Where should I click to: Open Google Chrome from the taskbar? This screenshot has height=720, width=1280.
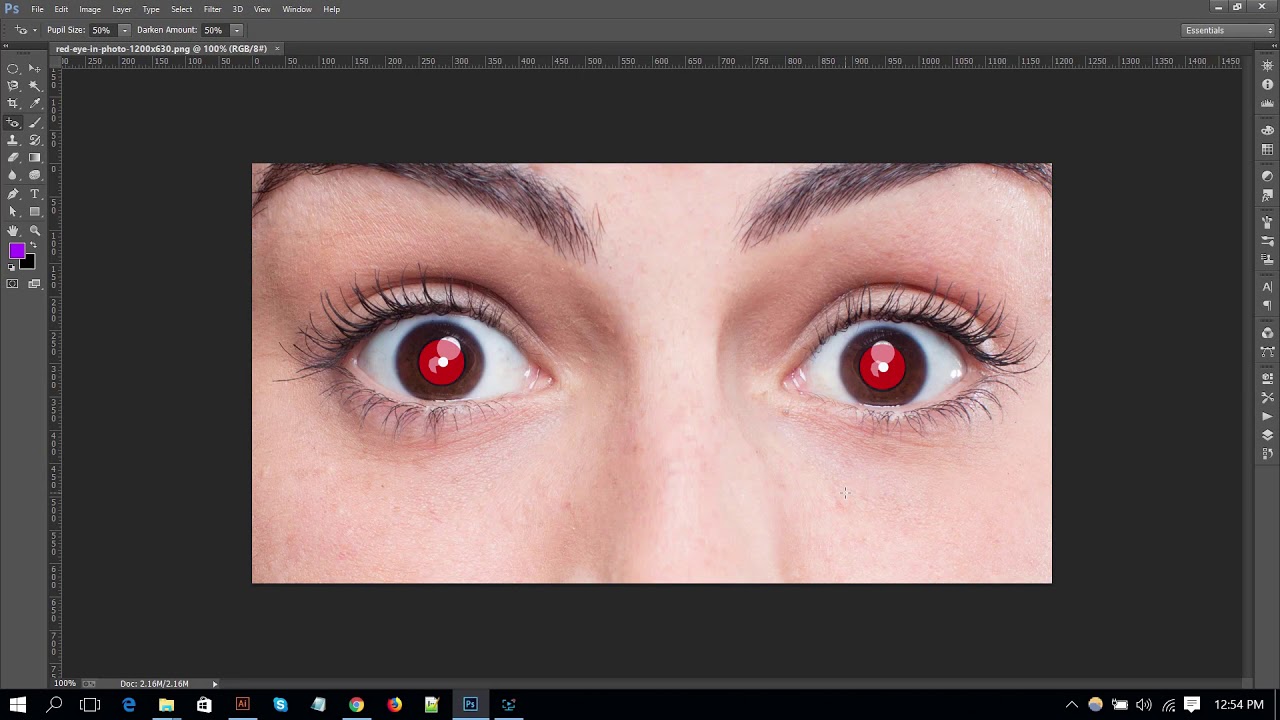[356, 705]
